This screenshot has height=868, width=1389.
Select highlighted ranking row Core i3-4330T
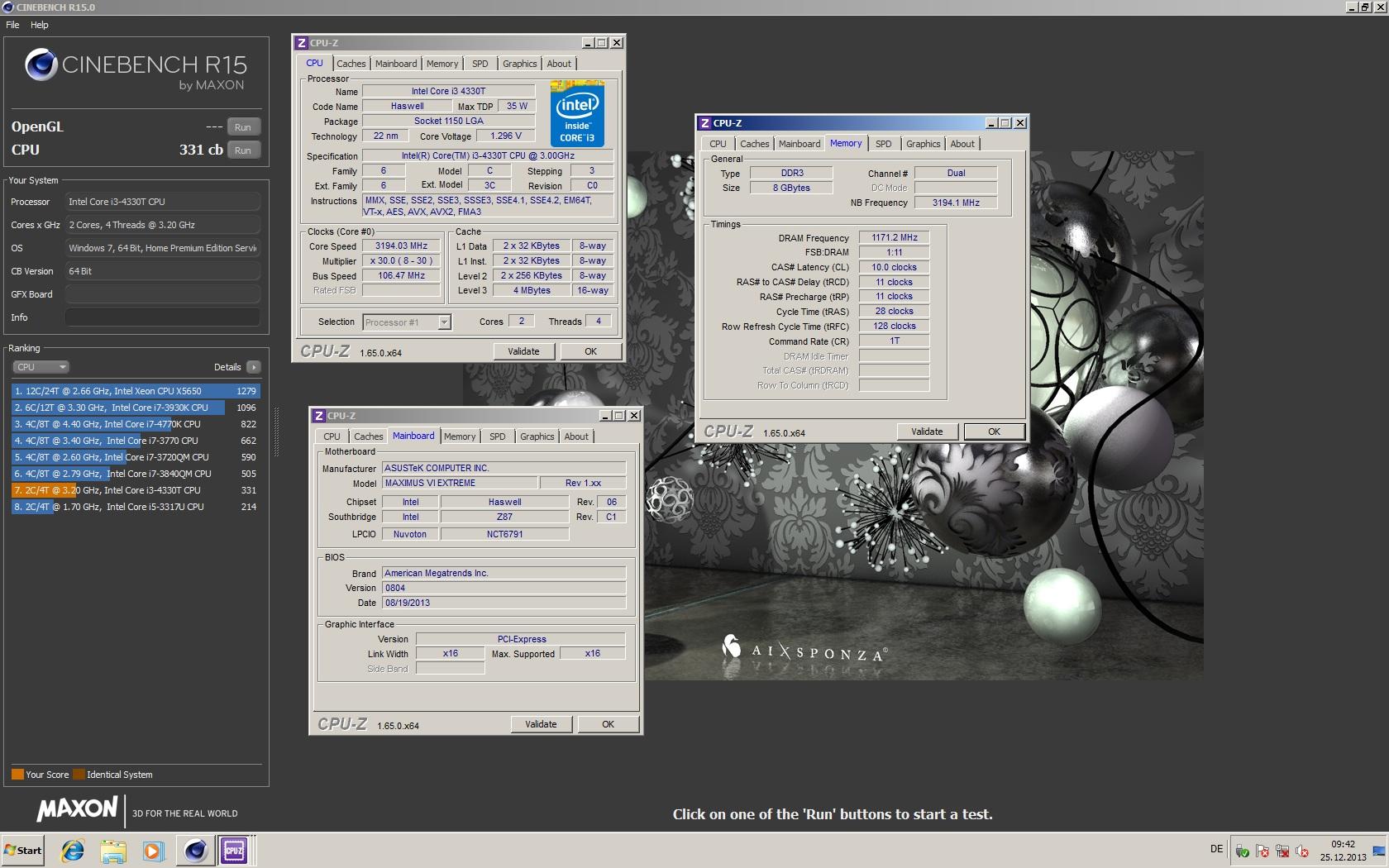[x=136, y=490]
